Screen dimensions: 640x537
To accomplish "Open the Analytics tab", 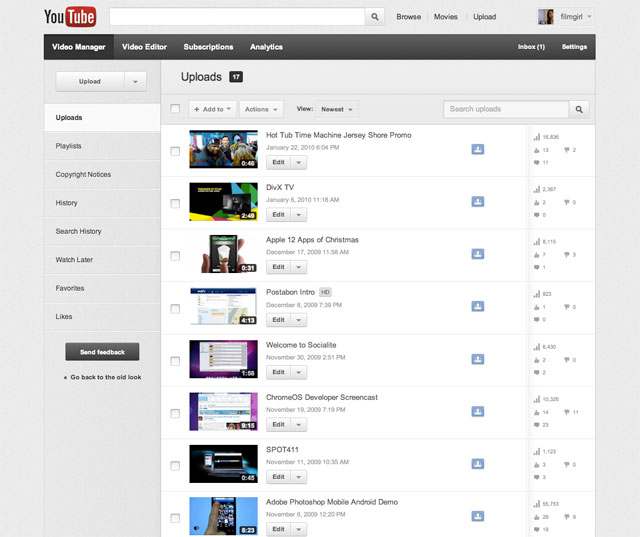I will 266,47.
